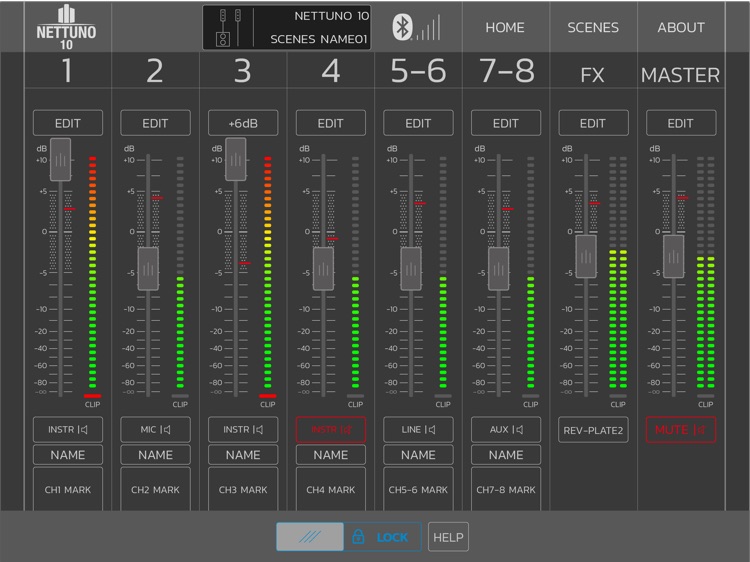Image resolution: width=750 pixels, height=562 pixels.
Task: Select the MASTER channel header
Action: click(681, 70)
